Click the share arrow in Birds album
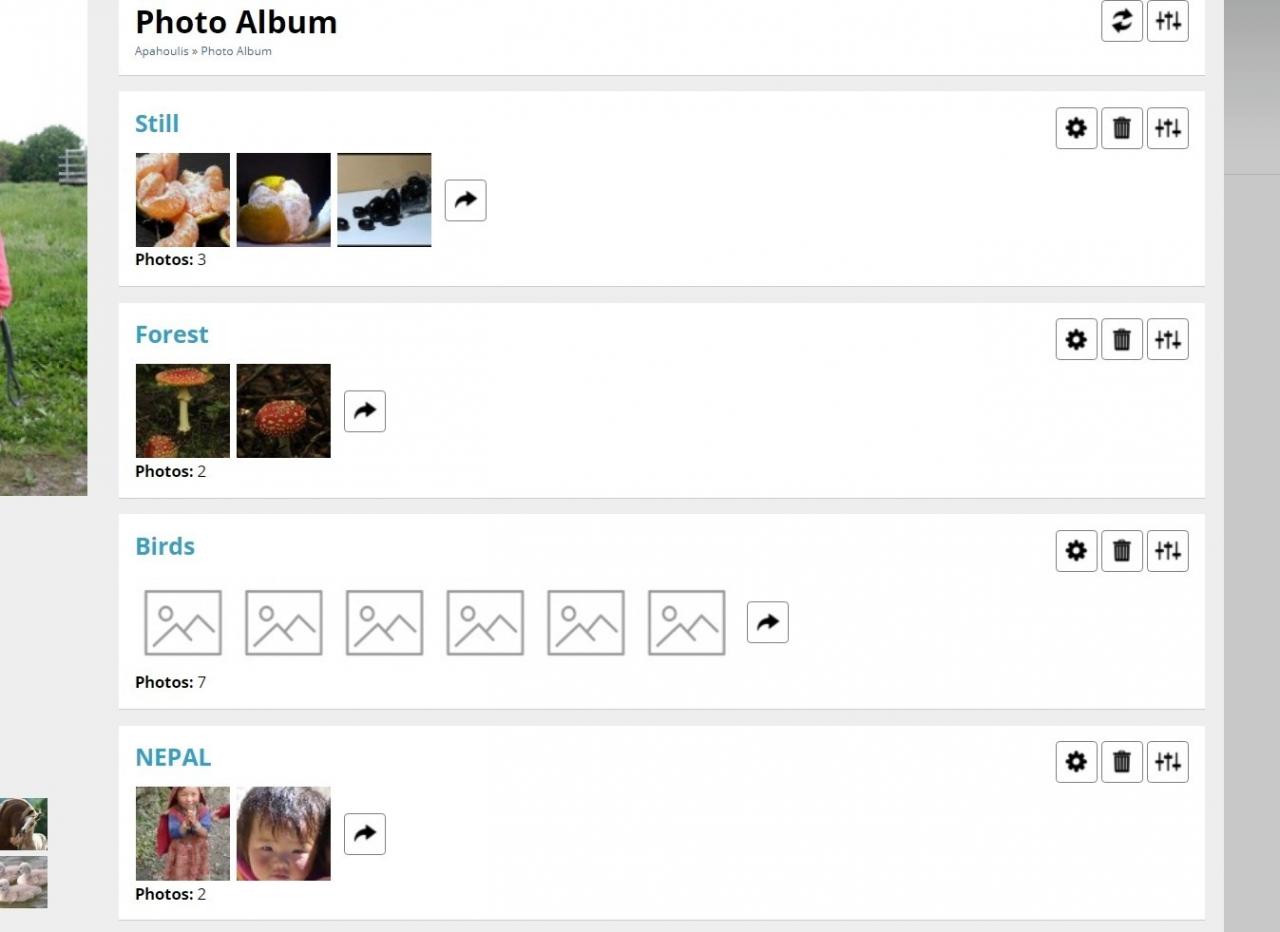1280x932 pixels. pyautogui.click(x=767, y=622)
